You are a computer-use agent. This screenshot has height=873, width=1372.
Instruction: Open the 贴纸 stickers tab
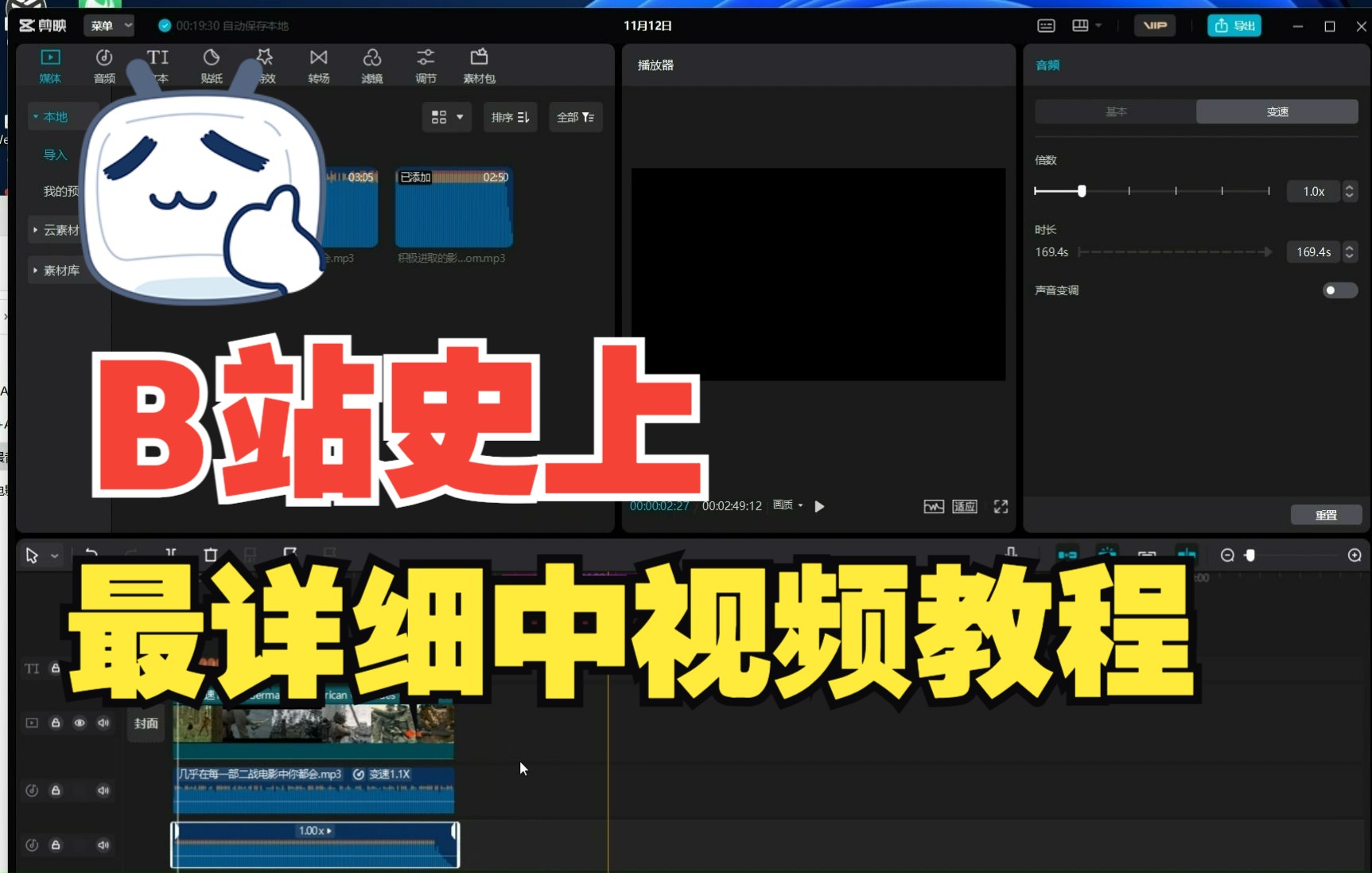pyautogui.click(x=212, y=65)
